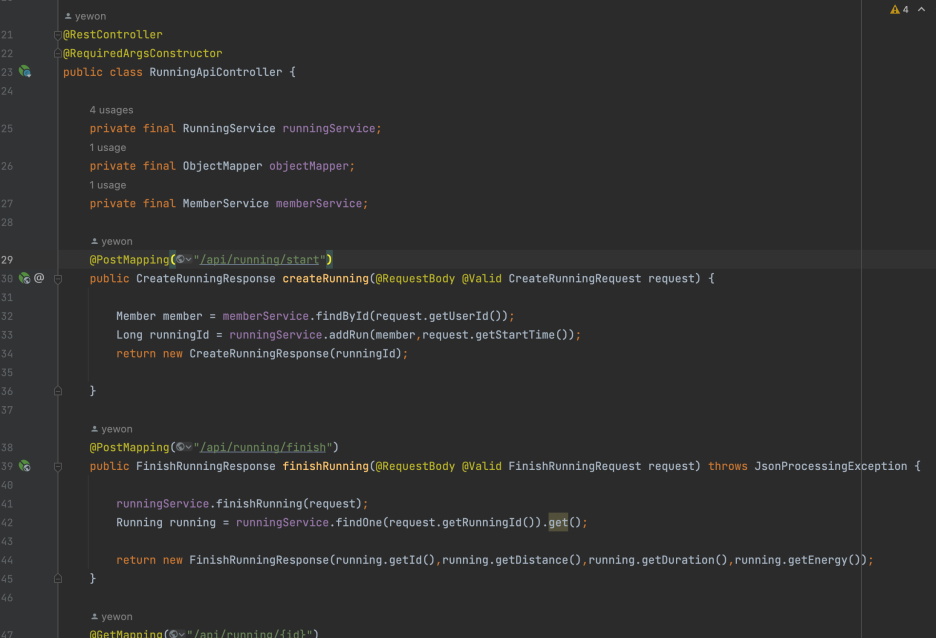This screenshot has width=936, height=638.
Task: Click line number 29 in the gutter
Action: tap(7, 260)
